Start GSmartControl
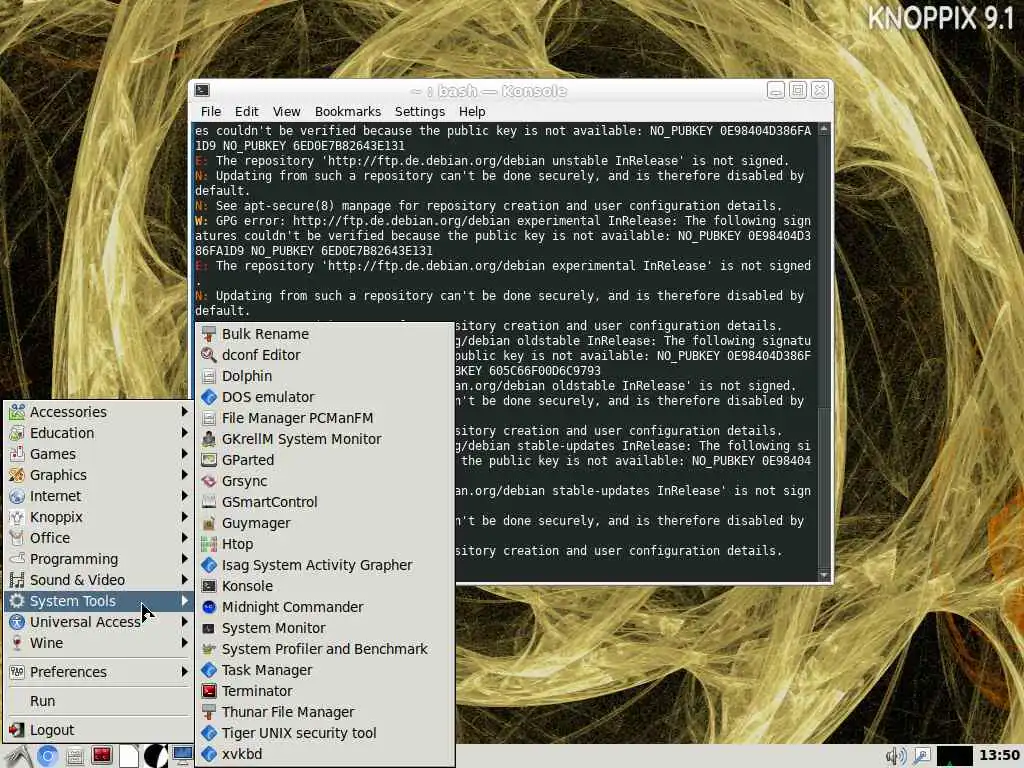 click(x=325, y=502)
